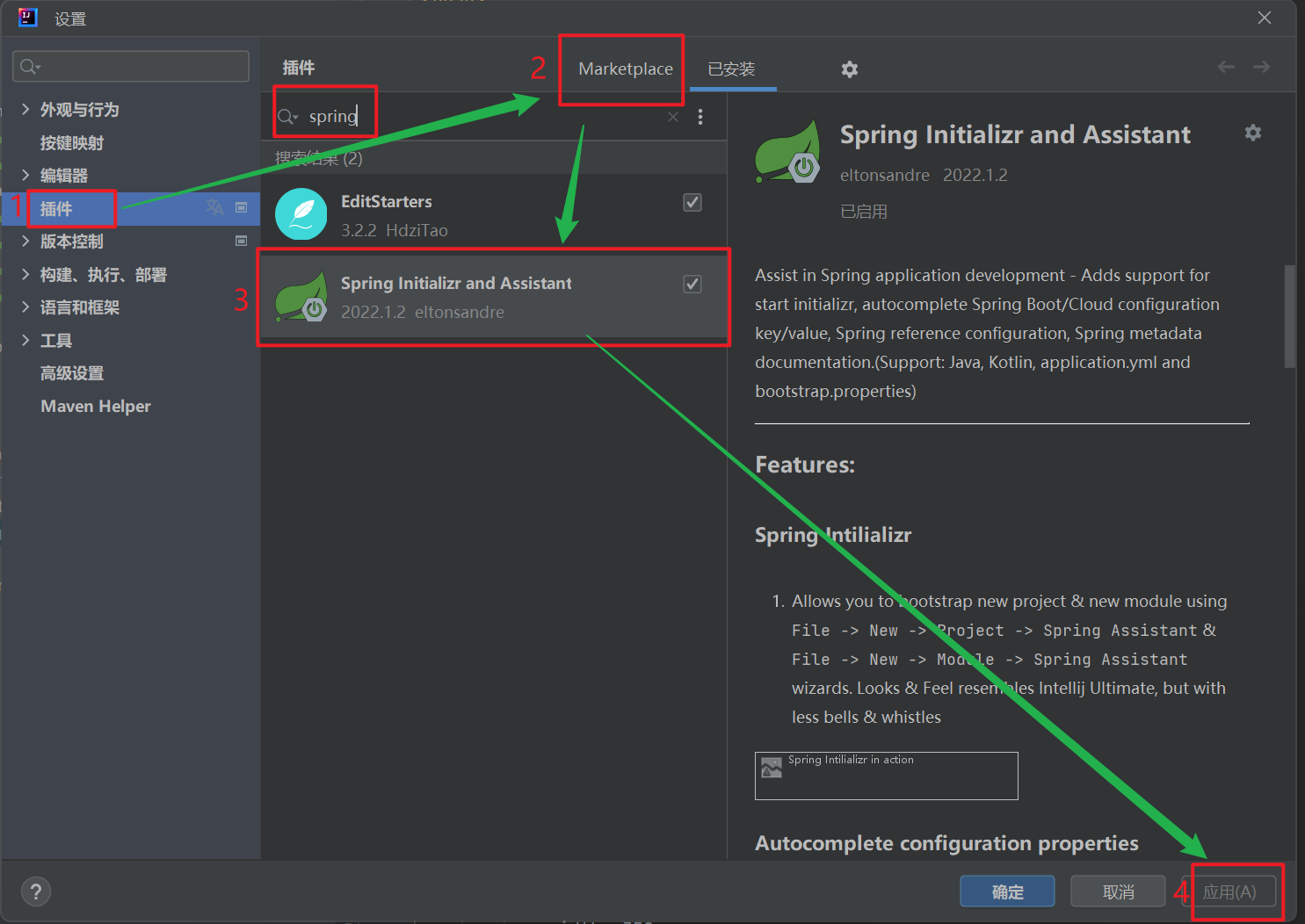Clear the plugin search text with the X icon
The width and height of the screenshot is (1305, 924).
[673, 117]
